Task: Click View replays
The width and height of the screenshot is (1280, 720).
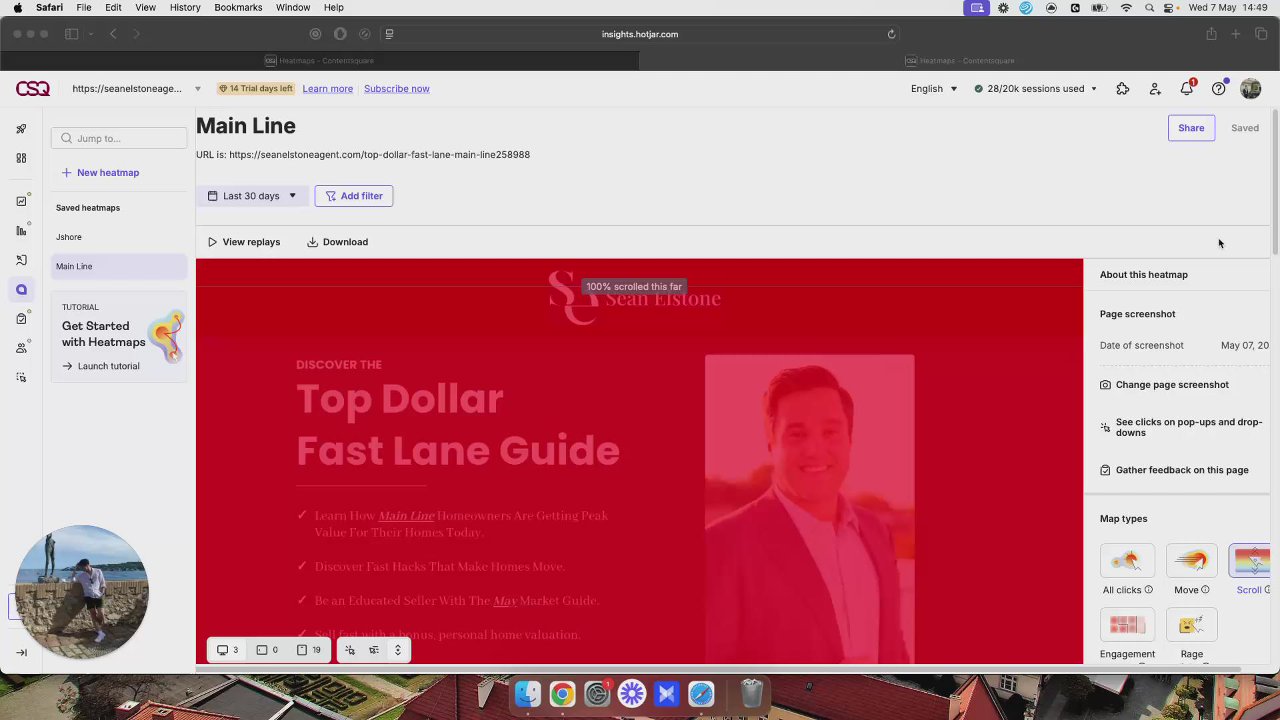Action: coord(244,242)
